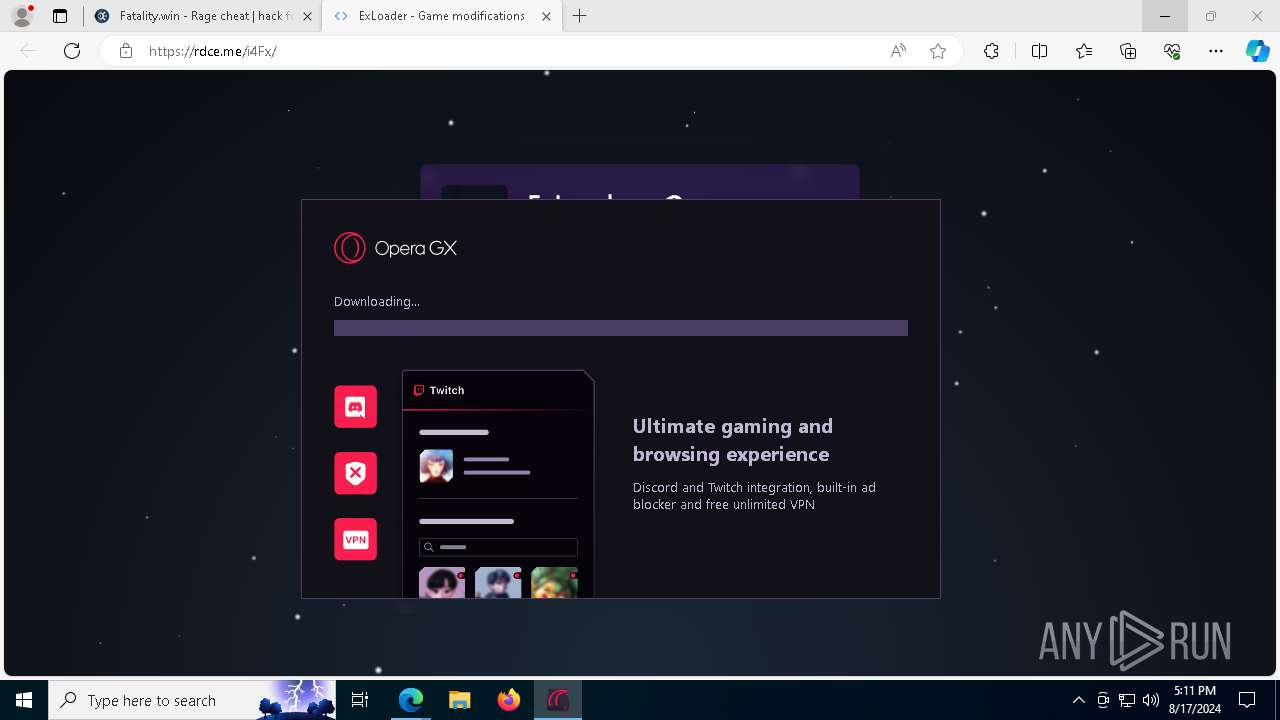Show hidden system tray icons

pyautogui.click(x=1078, y=700)
